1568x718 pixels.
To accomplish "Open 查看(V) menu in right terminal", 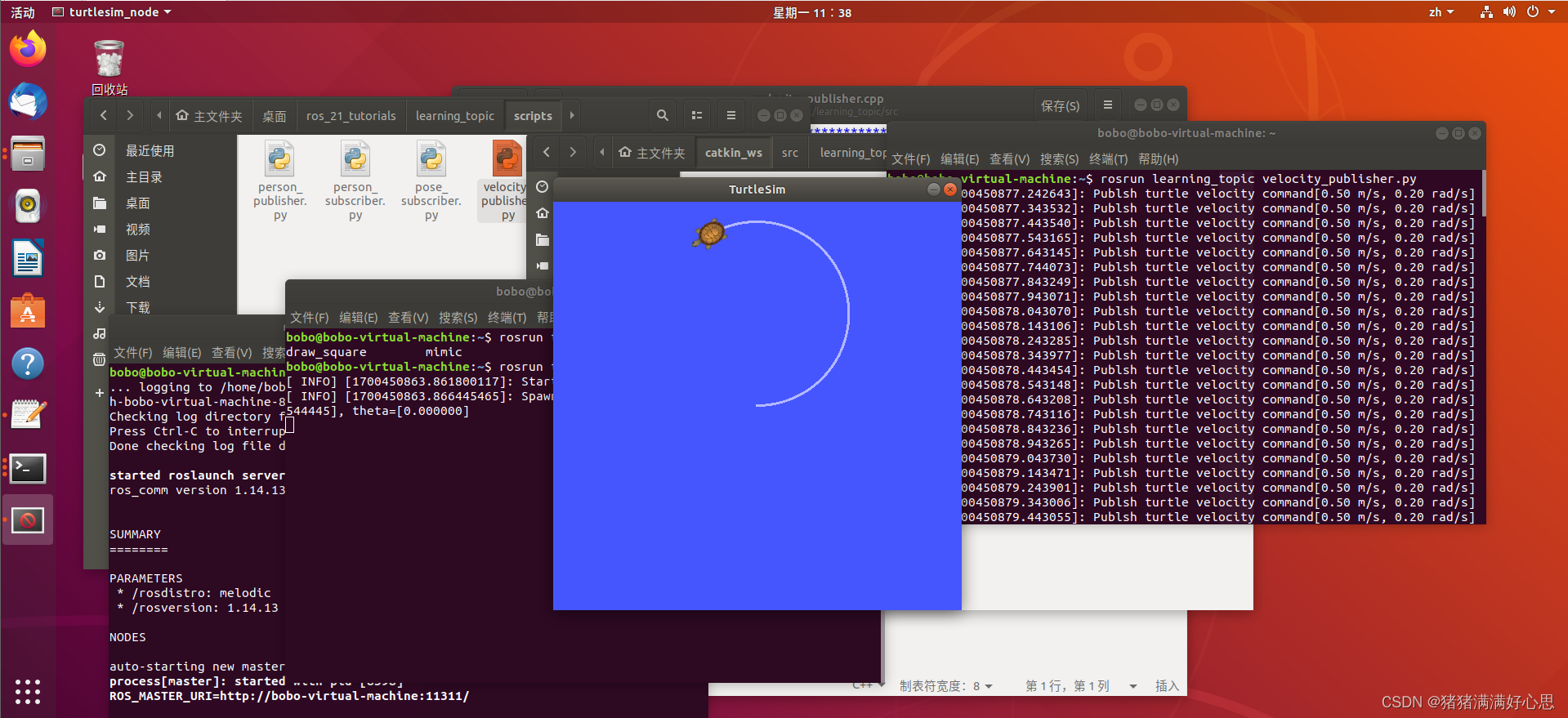I will coord(1009,159).
